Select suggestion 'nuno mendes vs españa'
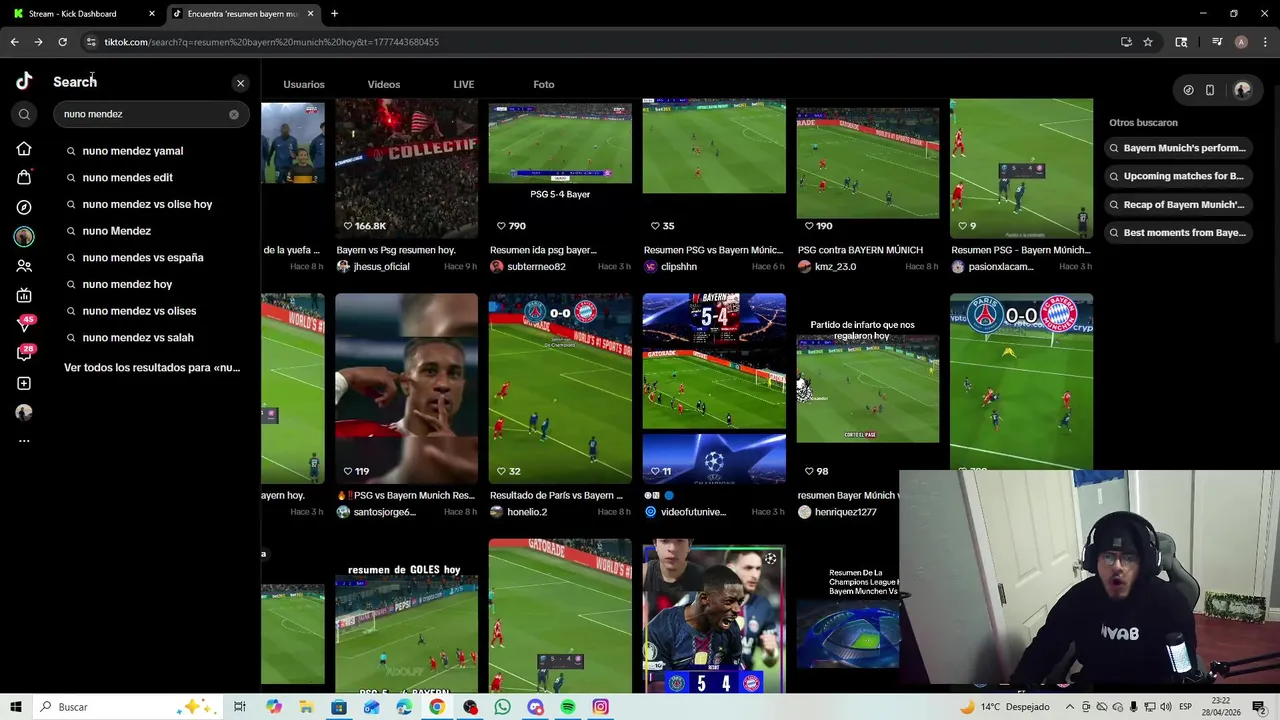1280x720 pixels. click(143, 257)
